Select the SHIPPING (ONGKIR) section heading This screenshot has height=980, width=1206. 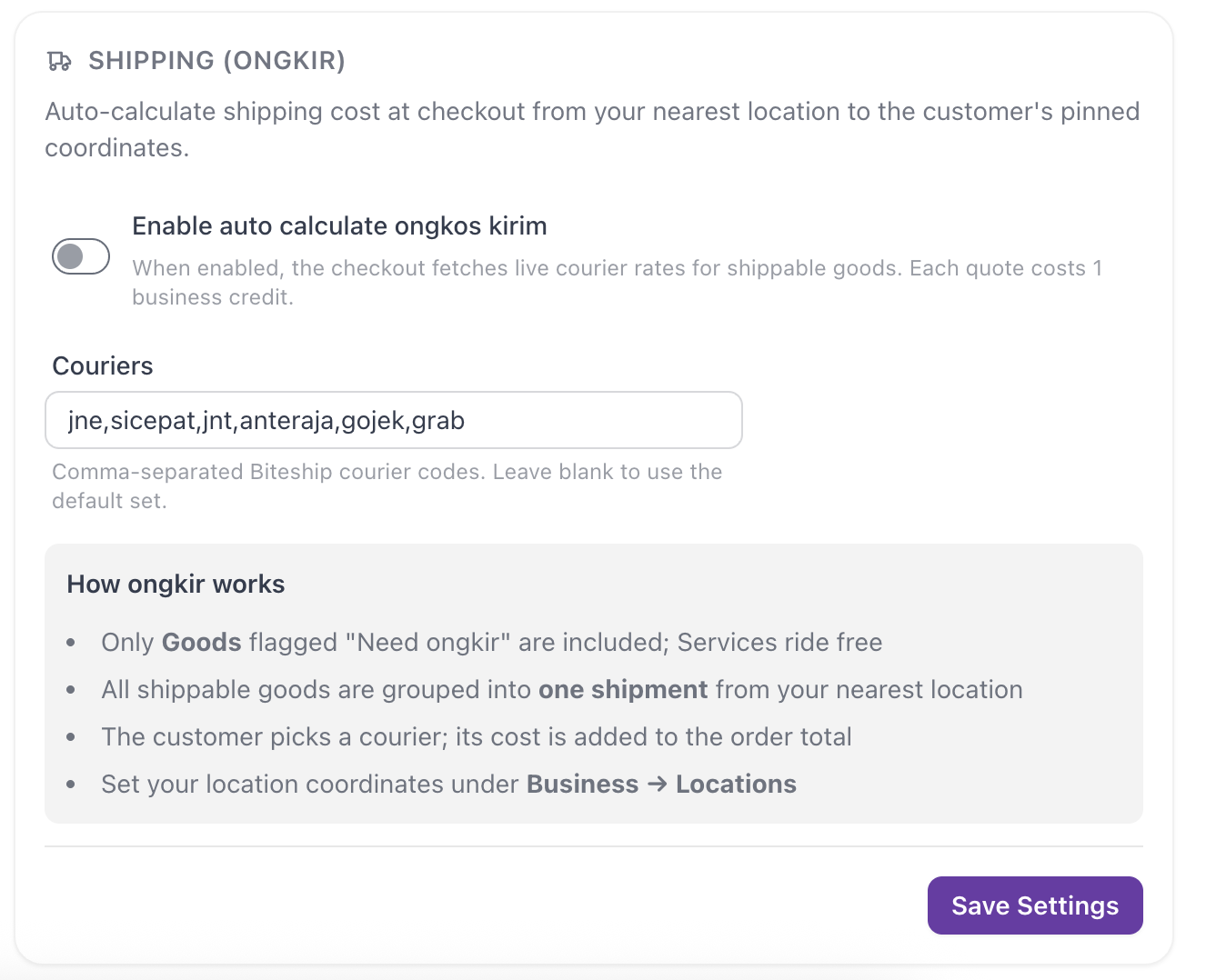coord(216,61)
